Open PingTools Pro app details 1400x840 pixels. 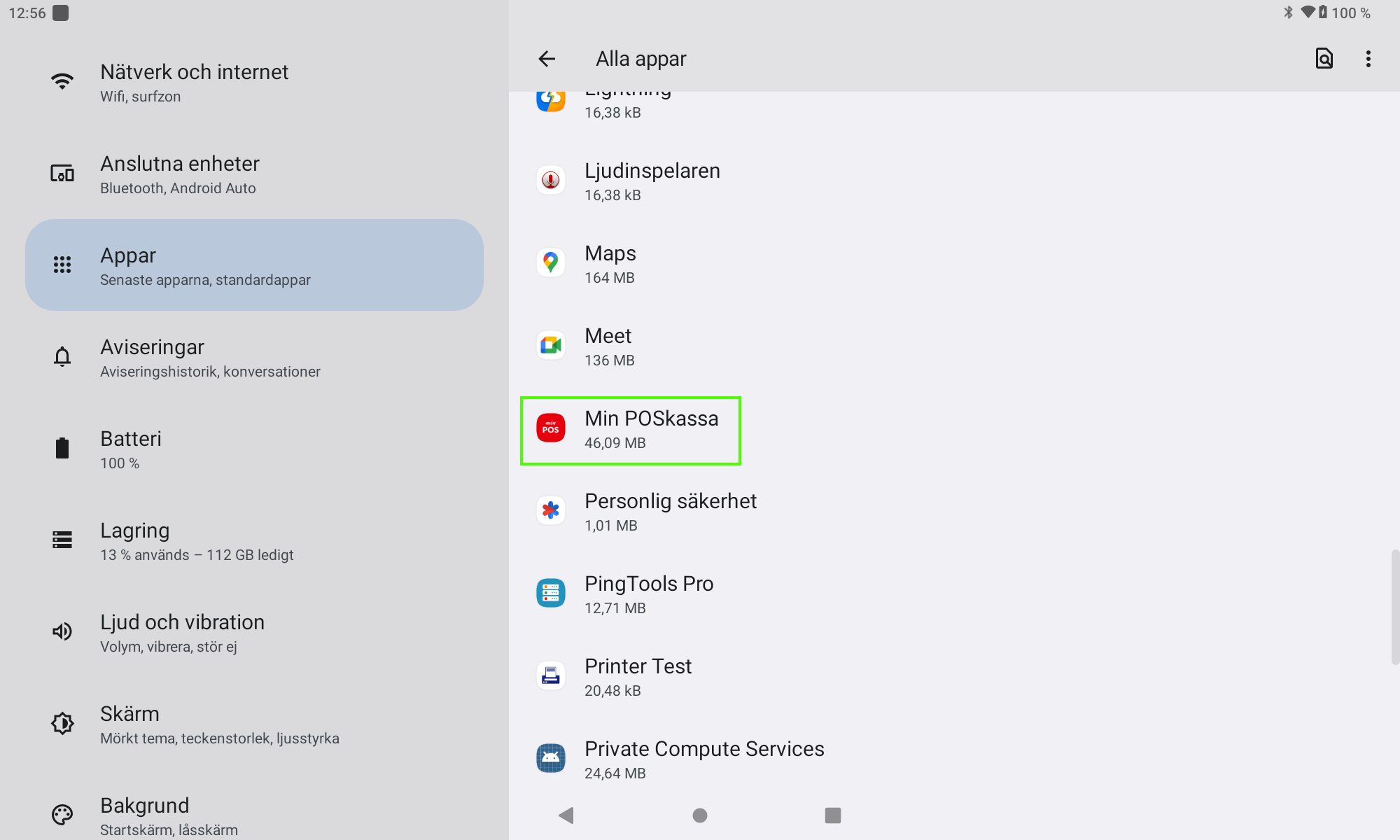tap(648, 595)
